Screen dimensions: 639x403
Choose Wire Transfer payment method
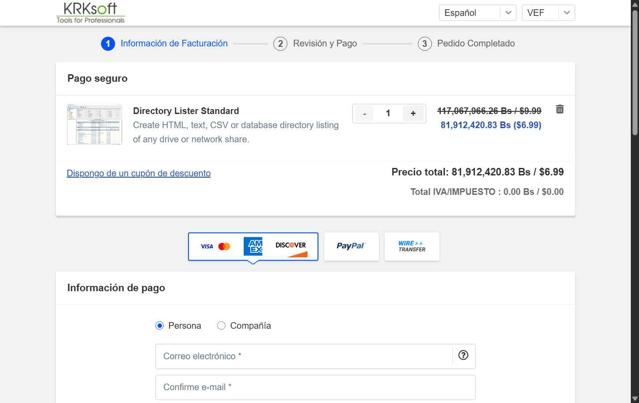pos(412,247)
